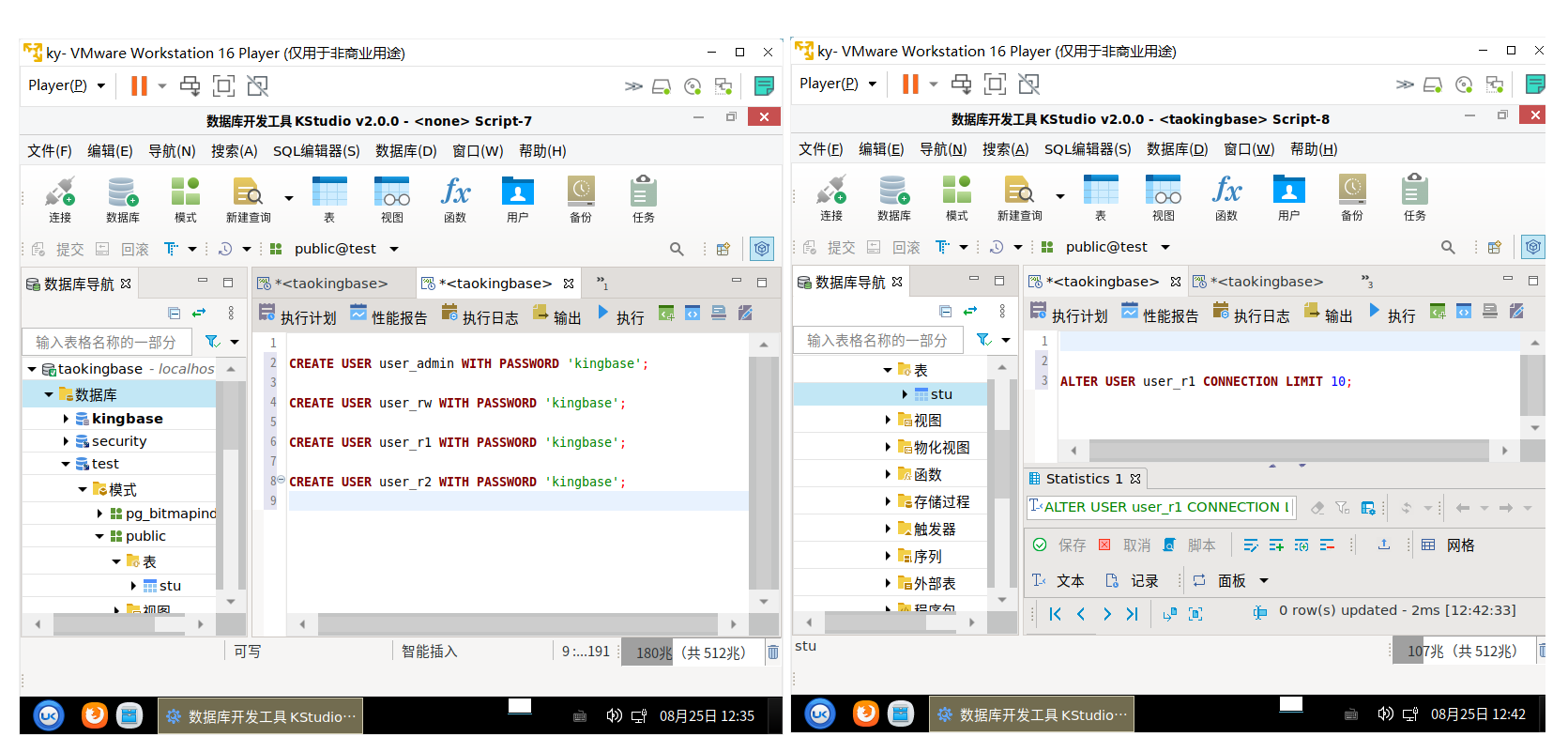Click 新建查询 icon in left window
The height and width of the screenshot is (752, 1568).
pos(248,200)
